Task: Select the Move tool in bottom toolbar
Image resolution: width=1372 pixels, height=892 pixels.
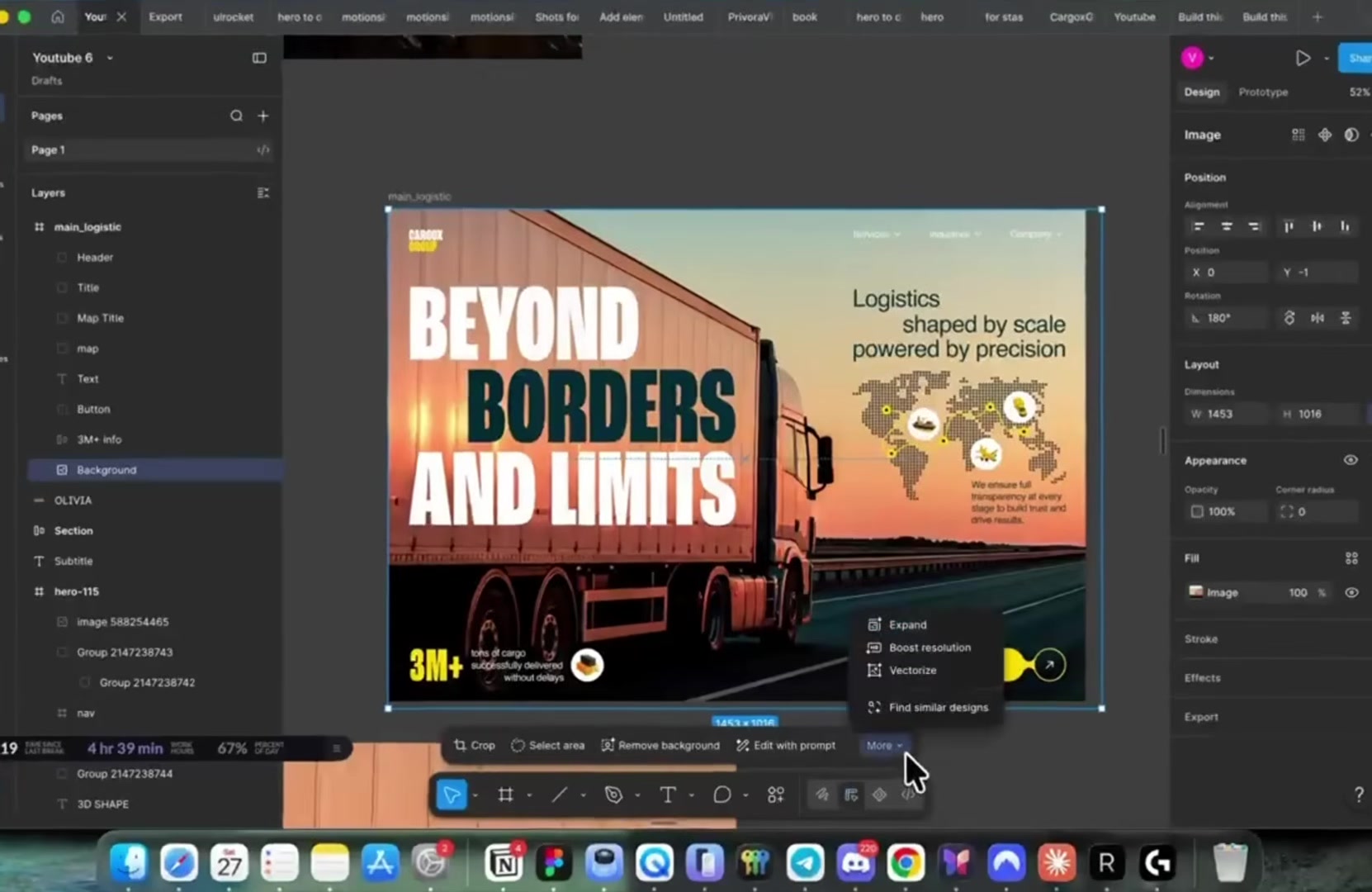Action: pos(452,795)
